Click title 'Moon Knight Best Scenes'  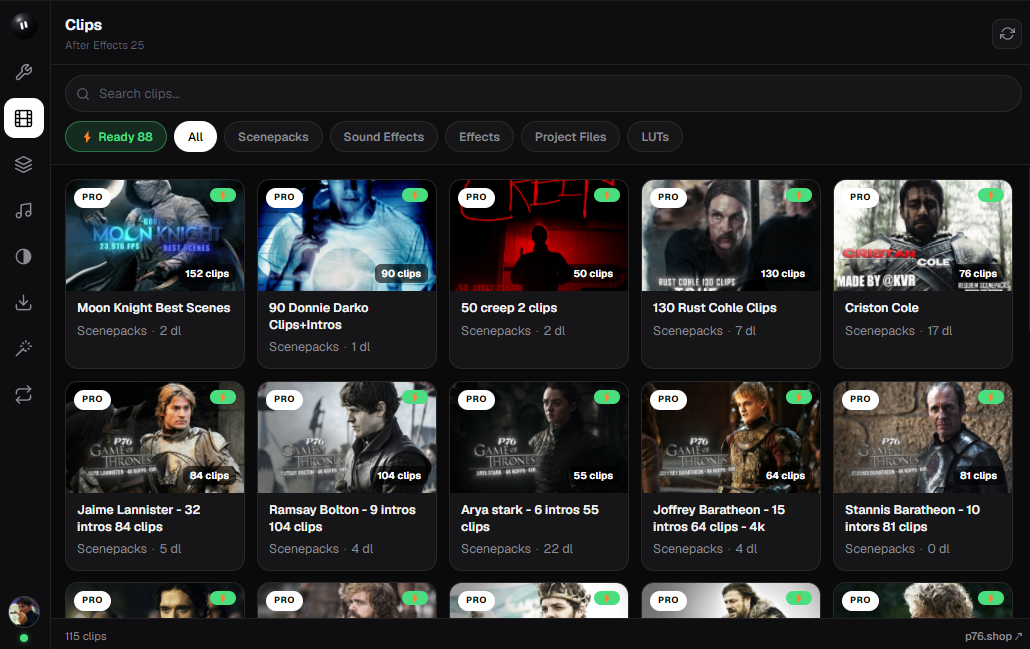[154, 307]
